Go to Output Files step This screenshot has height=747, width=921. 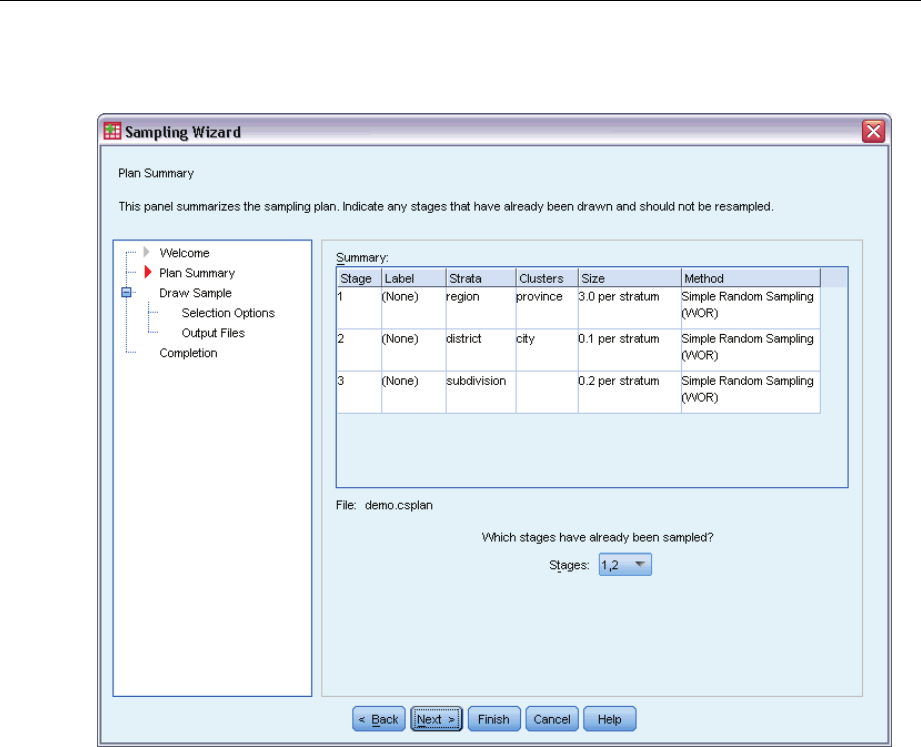[x=213, y=333]
